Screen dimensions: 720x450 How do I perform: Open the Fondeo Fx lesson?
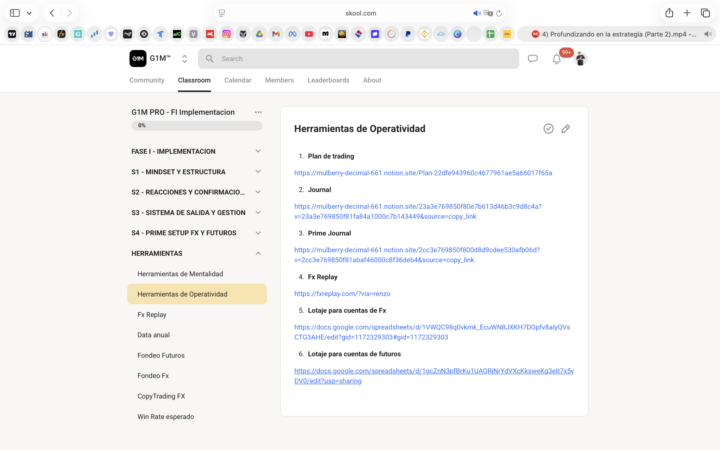click(197, 376)
